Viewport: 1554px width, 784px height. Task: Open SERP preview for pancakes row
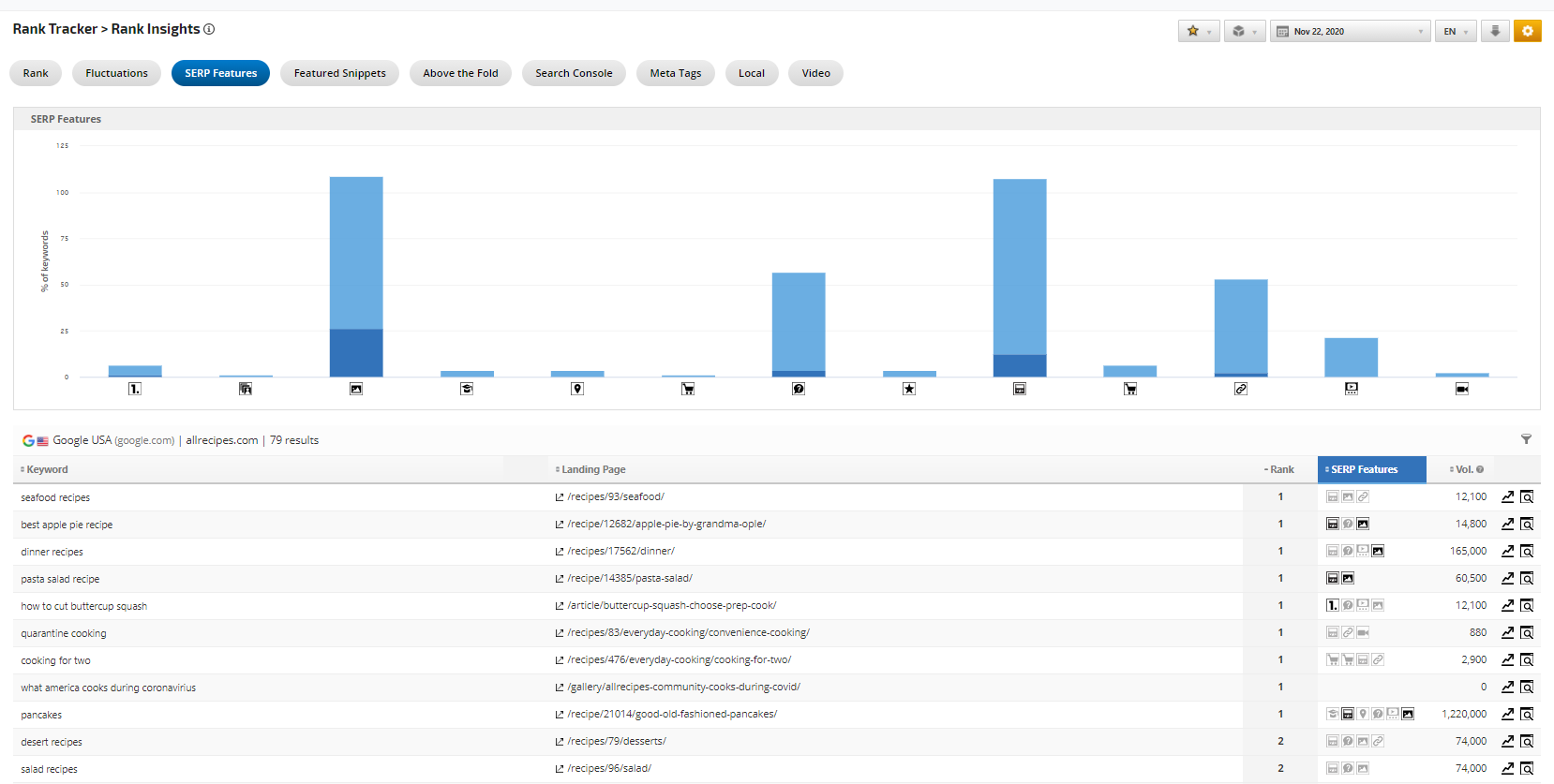[1527, 715]
